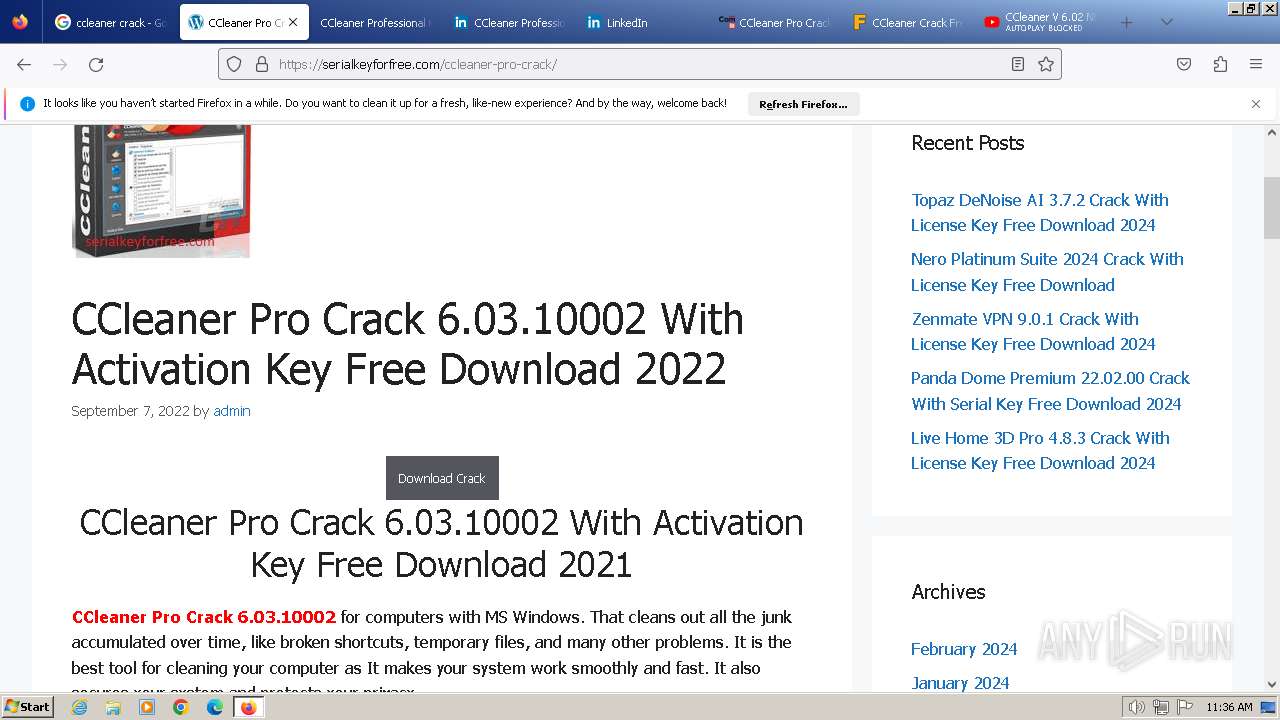Open the volume speaker tray icon

pos(1137,707)
